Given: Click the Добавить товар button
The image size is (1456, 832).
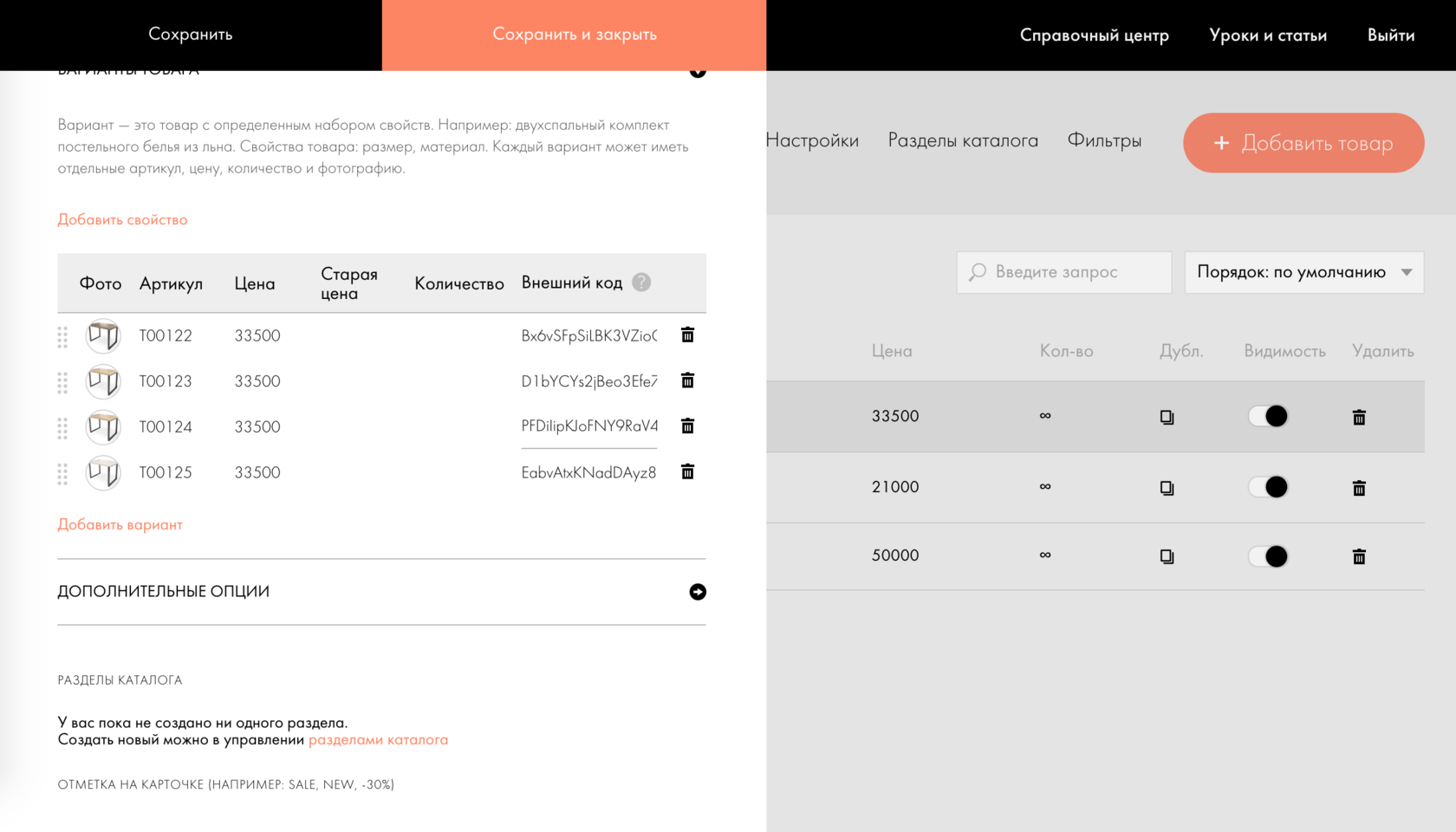Looking at the screenshot, I should 1303,143.
